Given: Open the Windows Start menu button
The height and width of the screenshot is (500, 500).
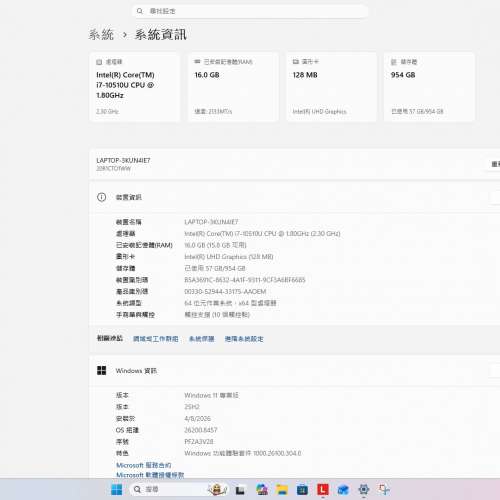Looking at the screenshot, I should point(116,489).
